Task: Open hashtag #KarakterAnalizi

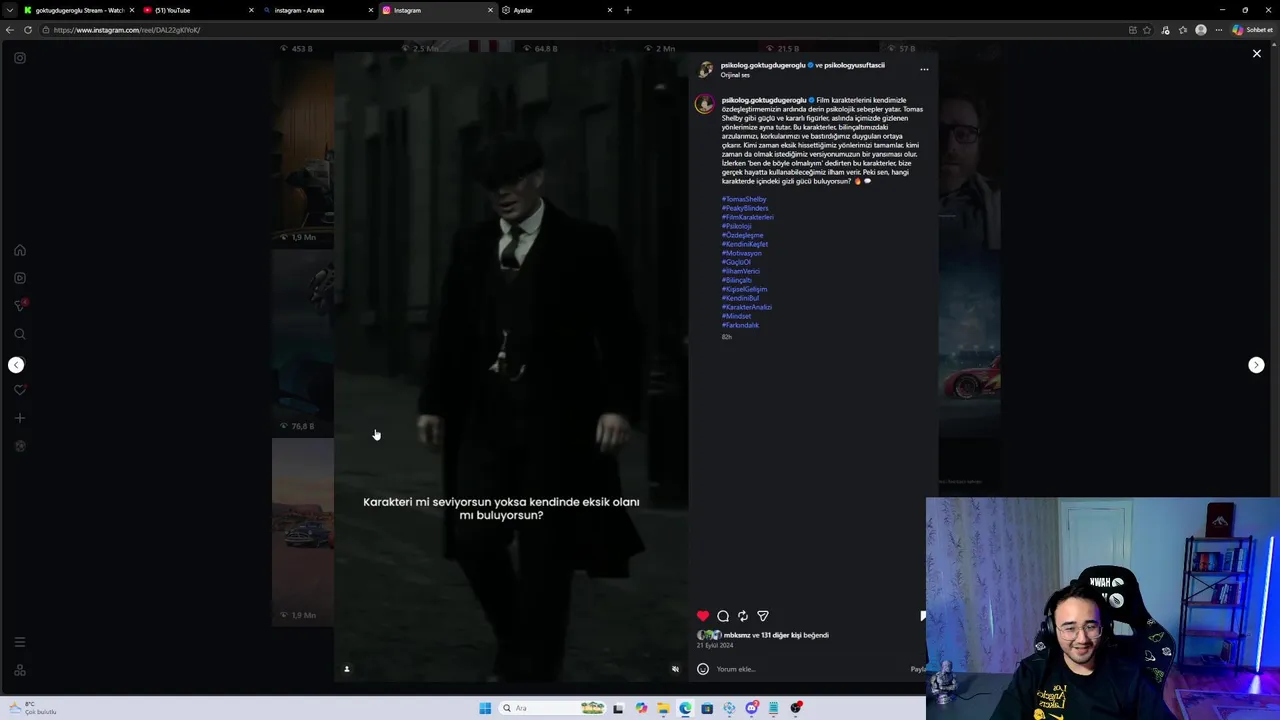Action: pyautogui.click(x=747, y=307)
